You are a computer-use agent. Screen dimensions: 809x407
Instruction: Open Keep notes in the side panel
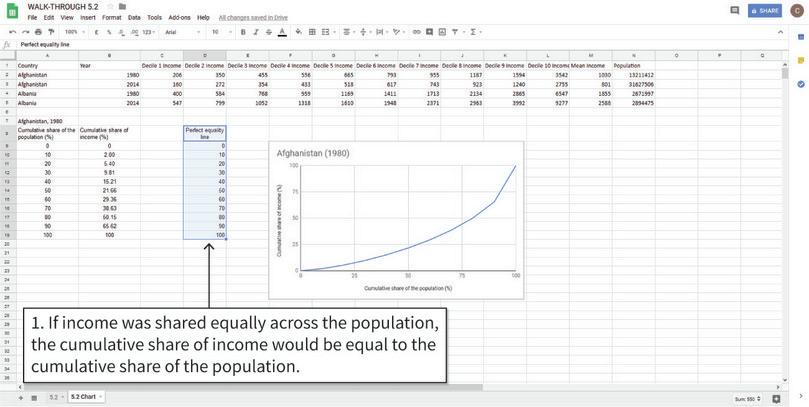pos(801,60)
